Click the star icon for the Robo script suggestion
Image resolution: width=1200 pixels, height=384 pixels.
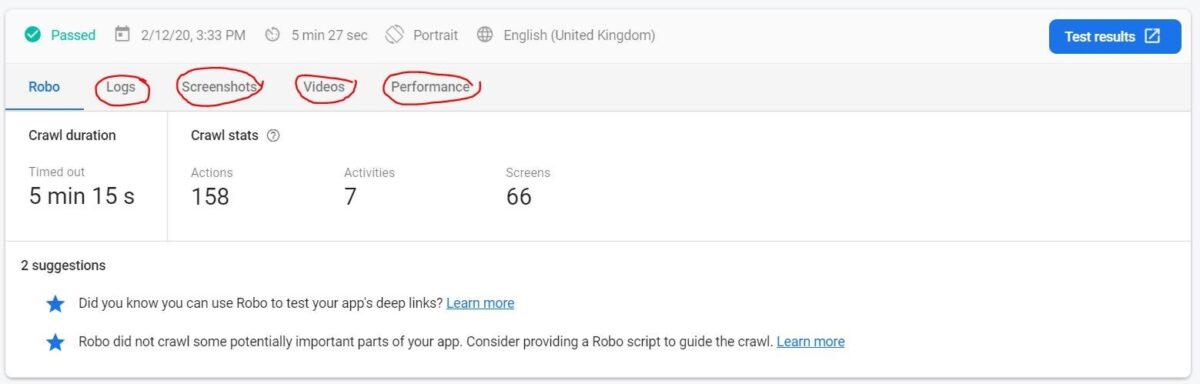click(55, 342)
